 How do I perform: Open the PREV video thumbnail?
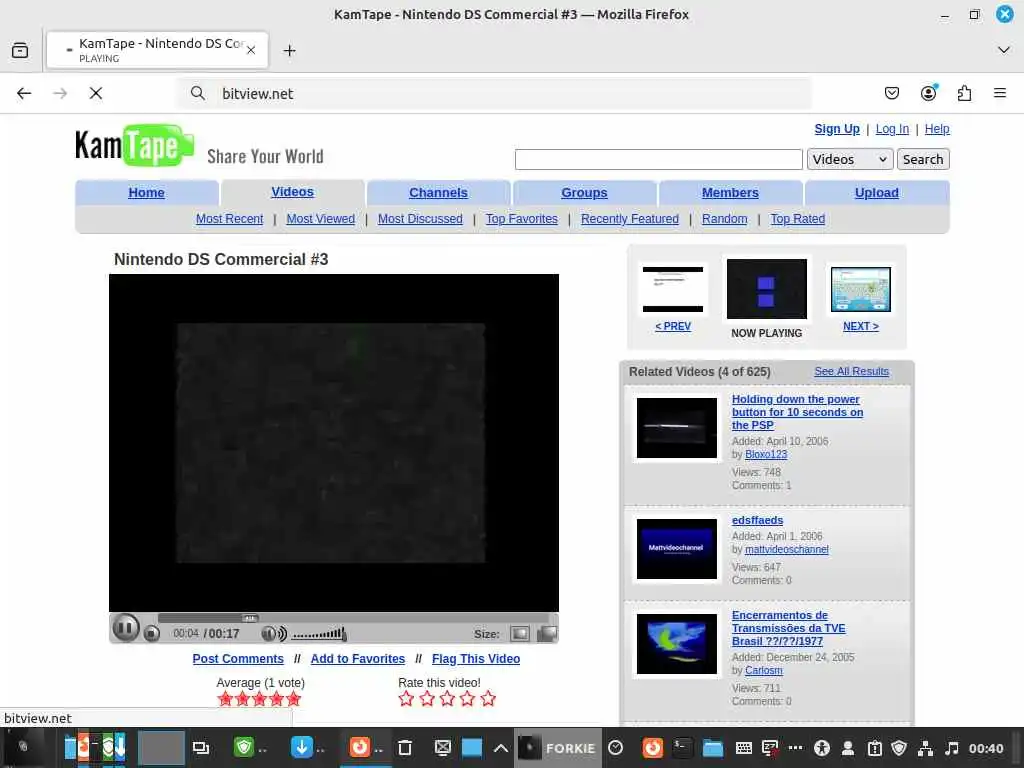point(673,289)
